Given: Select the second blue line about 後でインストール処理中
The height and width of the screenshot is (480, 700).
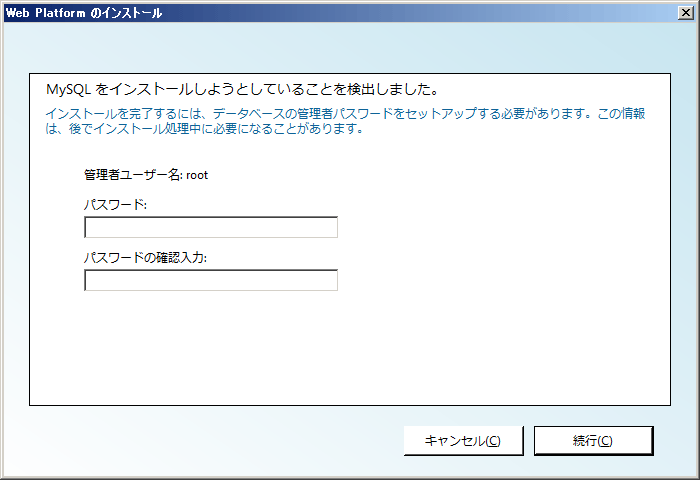Looking at the screenshot, I should 205,129.
